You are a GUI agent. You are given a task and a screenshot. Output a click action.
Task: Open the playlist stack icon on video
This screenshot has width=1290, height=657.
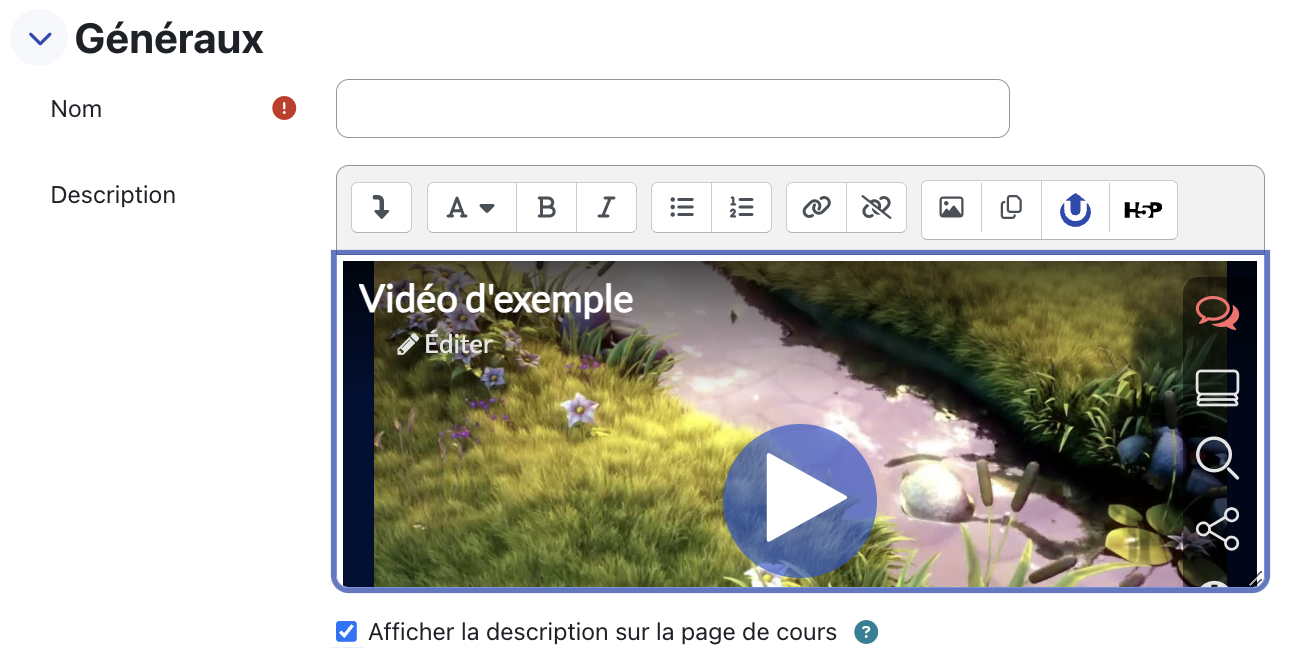pos(1217,388)
